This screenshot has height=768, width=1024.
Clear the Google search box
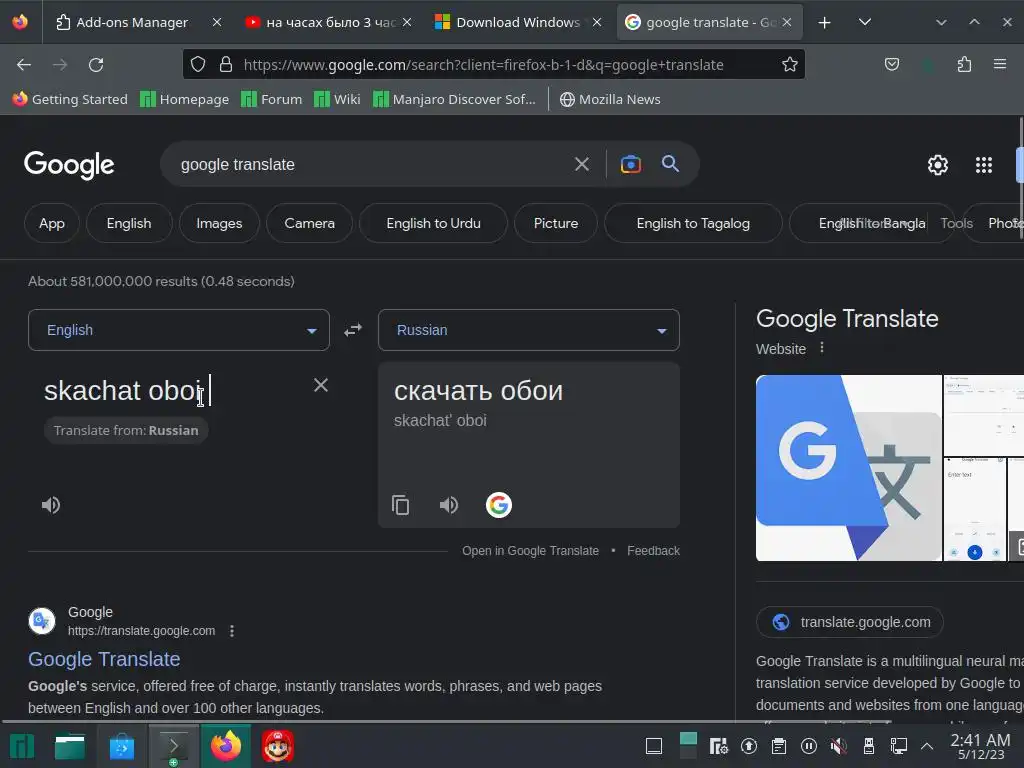point(582,164)
